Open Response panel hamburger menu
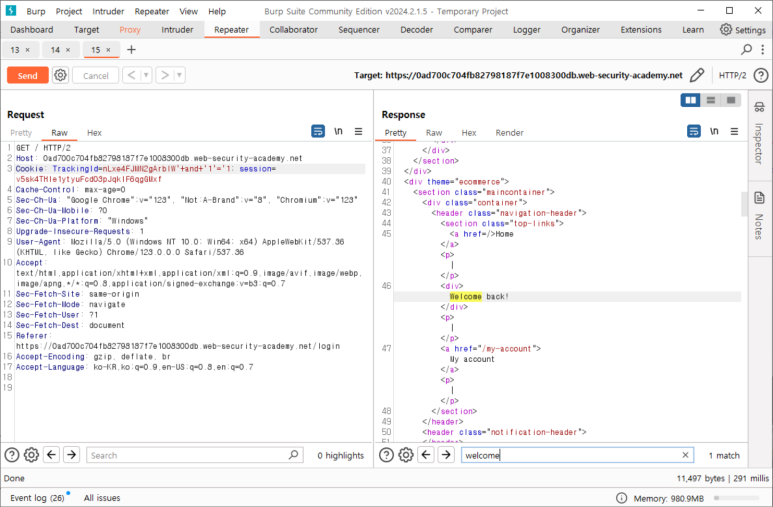The height and width of the screenshot is (507, 773). 735,131
